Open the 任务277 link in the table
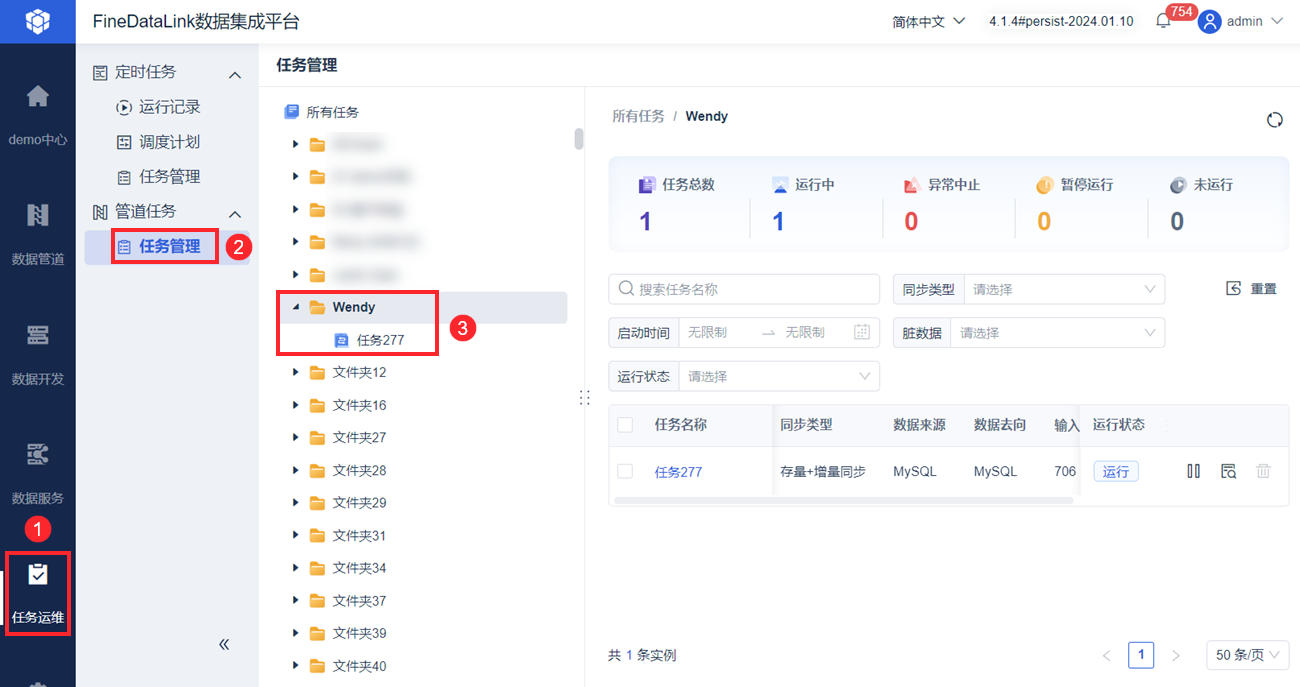The width and height of the screenshot is (1300, 687). pyautogui.click(x=678, y=472)
